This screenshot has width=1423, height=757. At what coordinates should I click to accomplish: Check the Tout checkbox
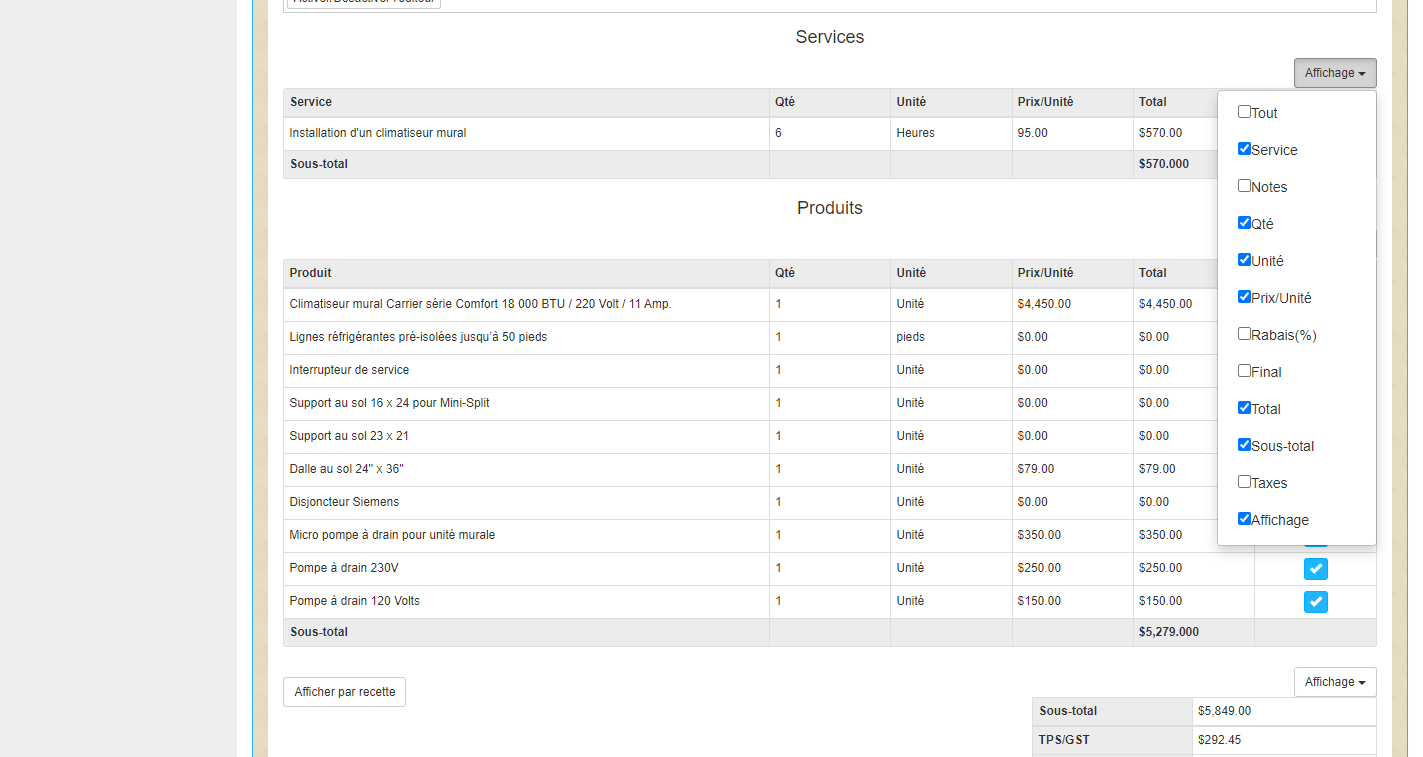tap(1244, 112)
